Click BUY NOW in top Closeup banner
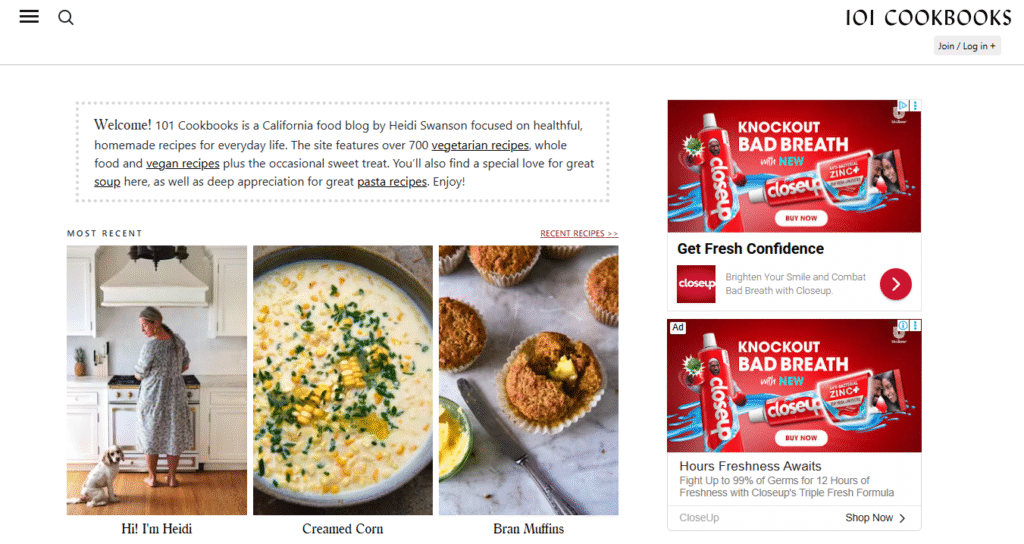Screen dimensions: 1024x544 (801, 218)
